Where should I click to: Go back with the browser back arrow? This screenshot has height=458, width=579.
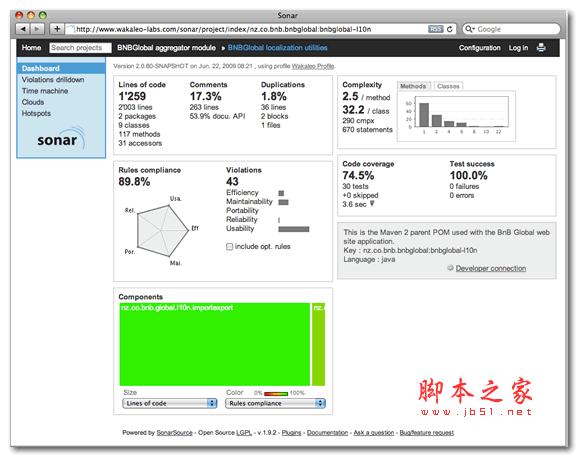coord(23,29)
